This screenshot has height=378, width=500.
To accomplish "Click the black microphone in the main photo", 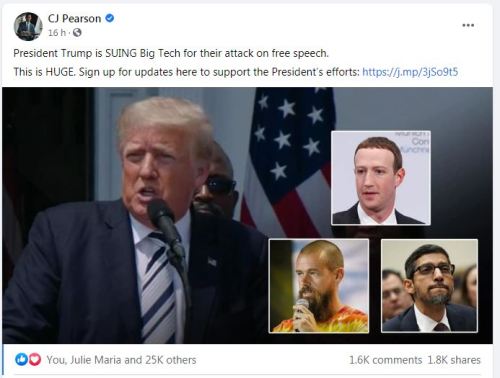I will [x=166, y=227].
